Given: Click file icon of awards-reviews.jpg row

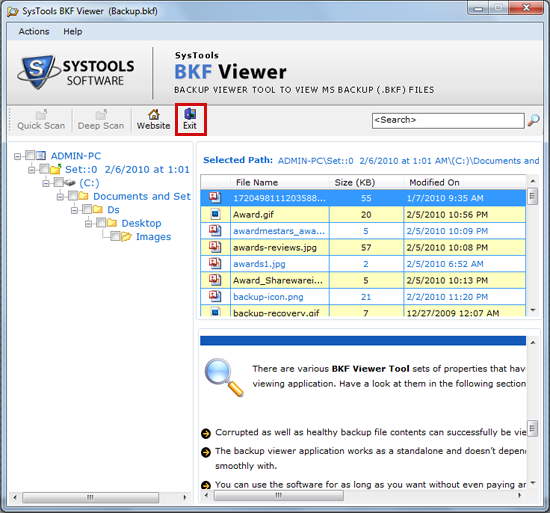Looking at the screenshot, I should 215,247.
